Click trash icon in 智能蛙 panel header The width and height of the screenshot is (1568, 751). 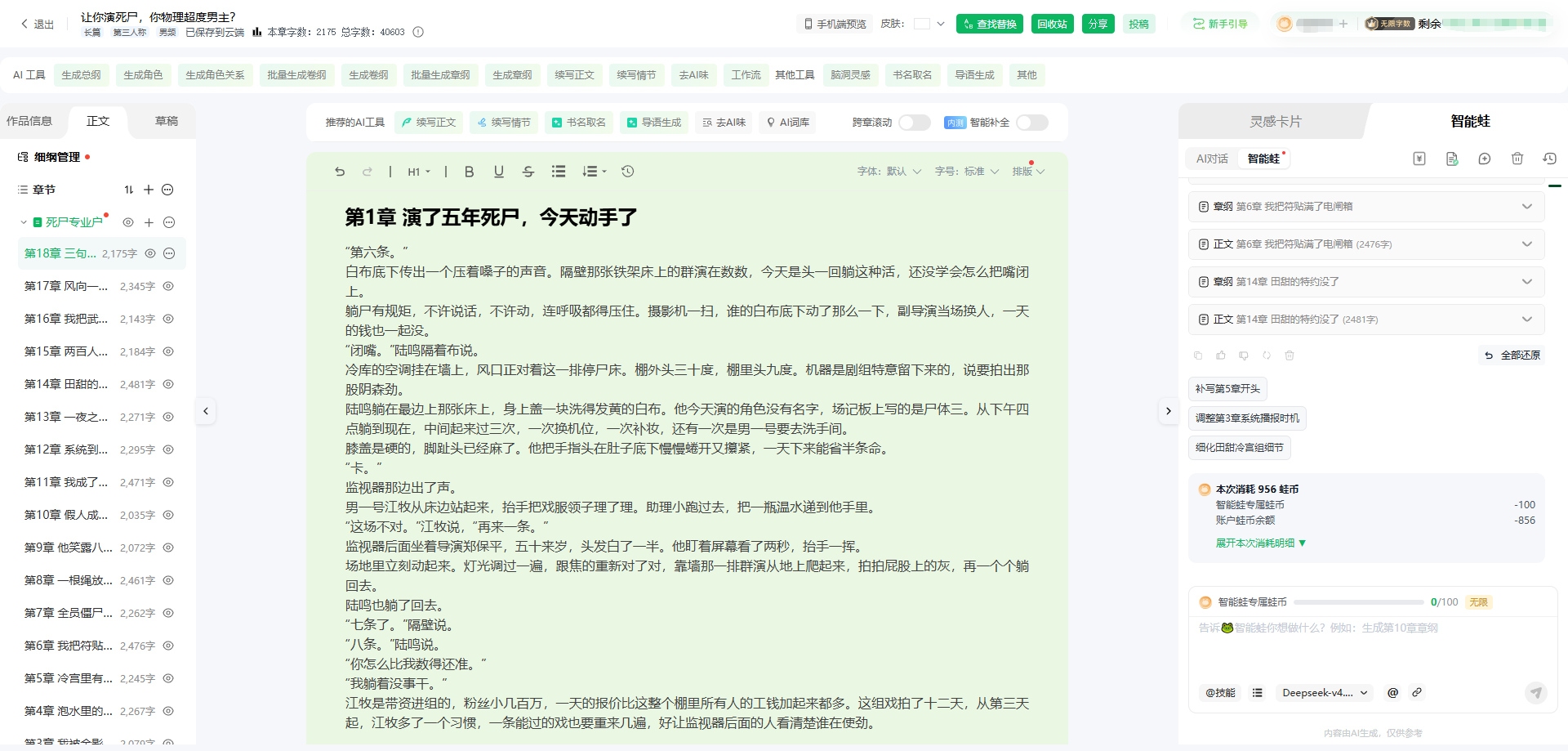pos(1517,159)
